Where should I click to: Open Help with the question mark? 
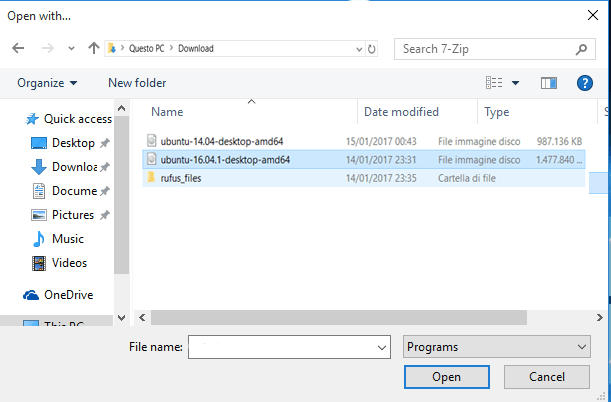(x=585, y=83)
